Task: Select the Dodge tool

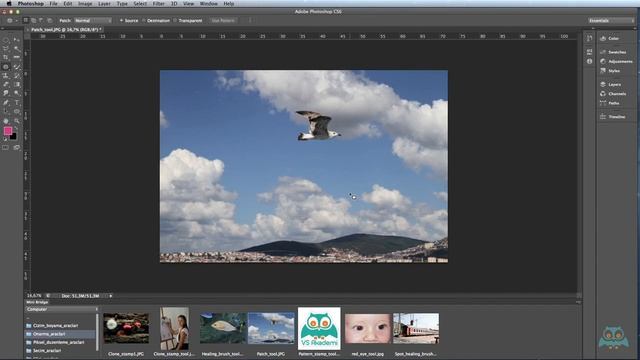Action: [x=16, y=93]
